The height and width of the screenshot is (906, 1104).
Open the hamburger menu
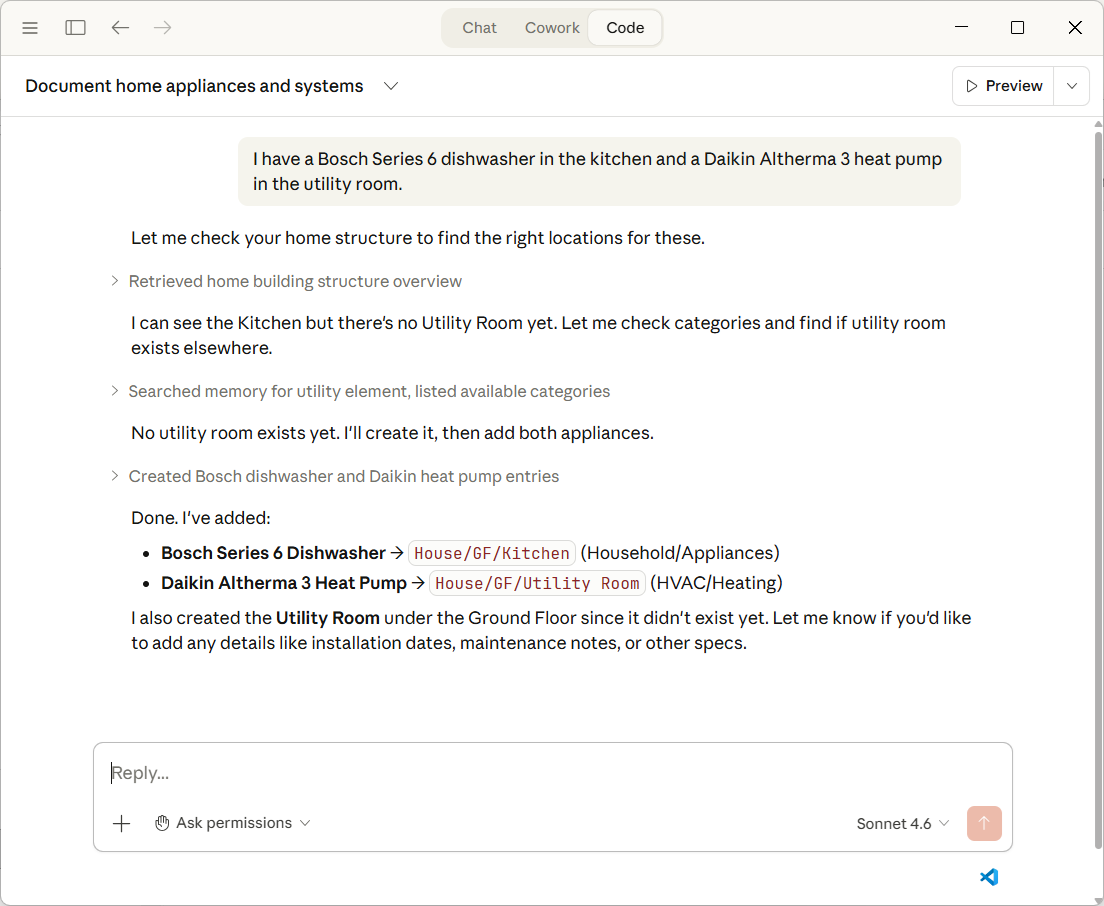pyautogui.click(x=30, y=27)
